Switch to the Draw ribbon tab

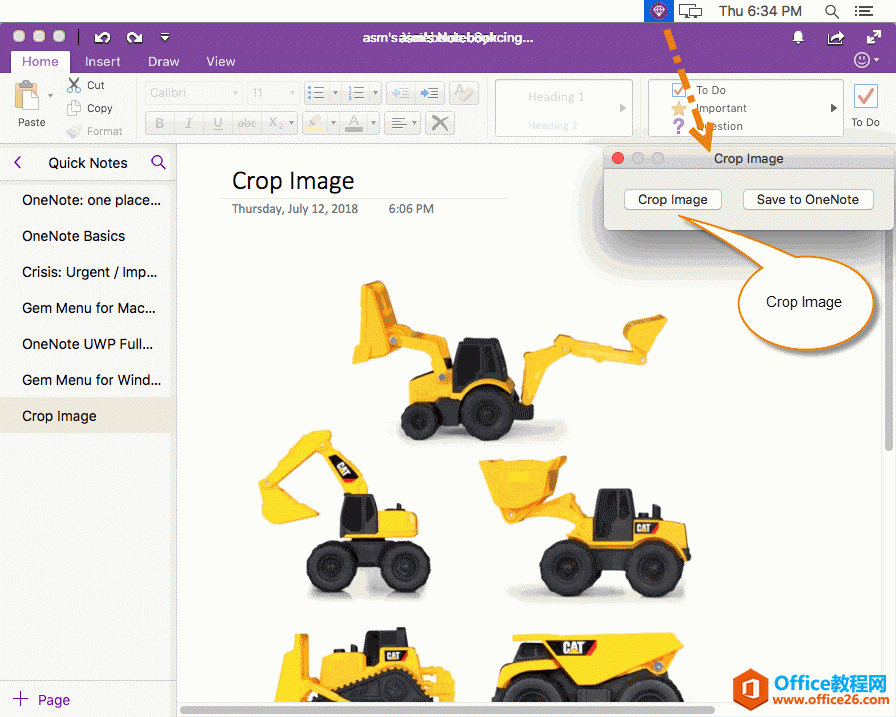(163, 61)
